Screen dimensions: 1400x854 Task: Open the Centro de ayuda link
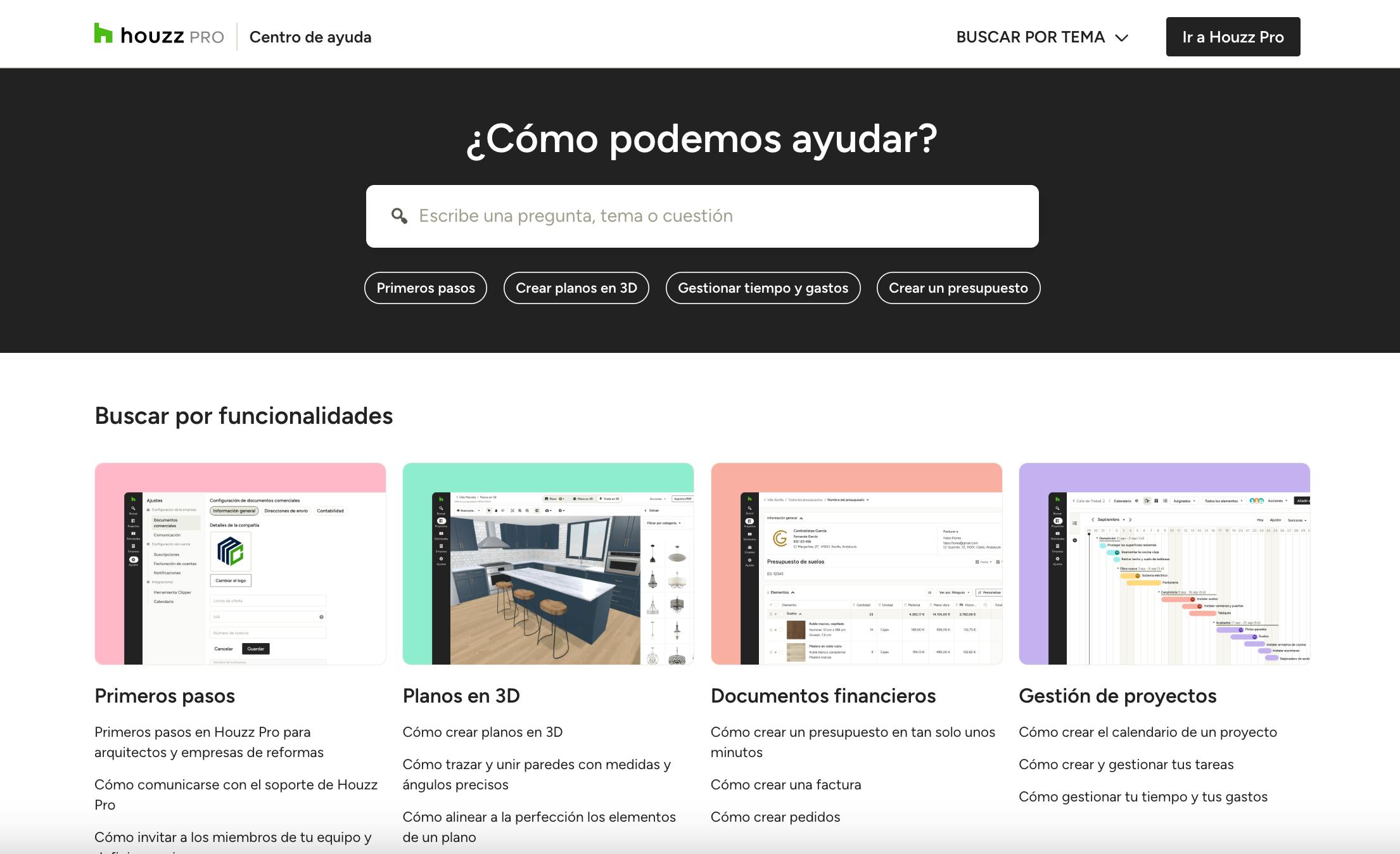[x=310, y=37]
